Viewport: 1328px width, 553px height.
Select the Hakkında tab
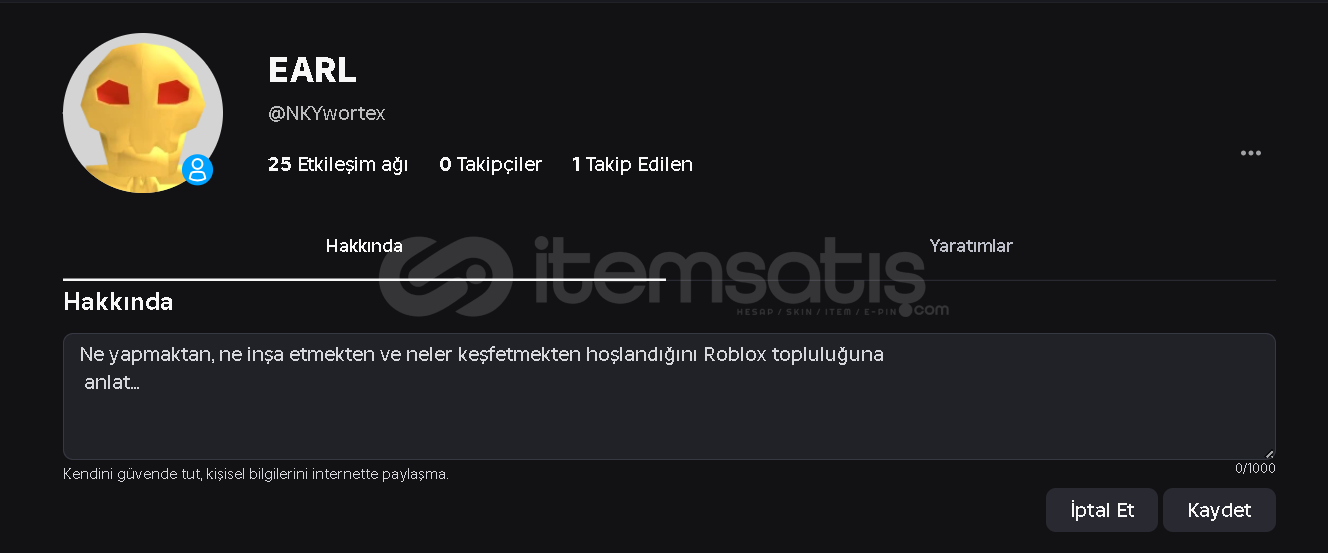[364, 246]
